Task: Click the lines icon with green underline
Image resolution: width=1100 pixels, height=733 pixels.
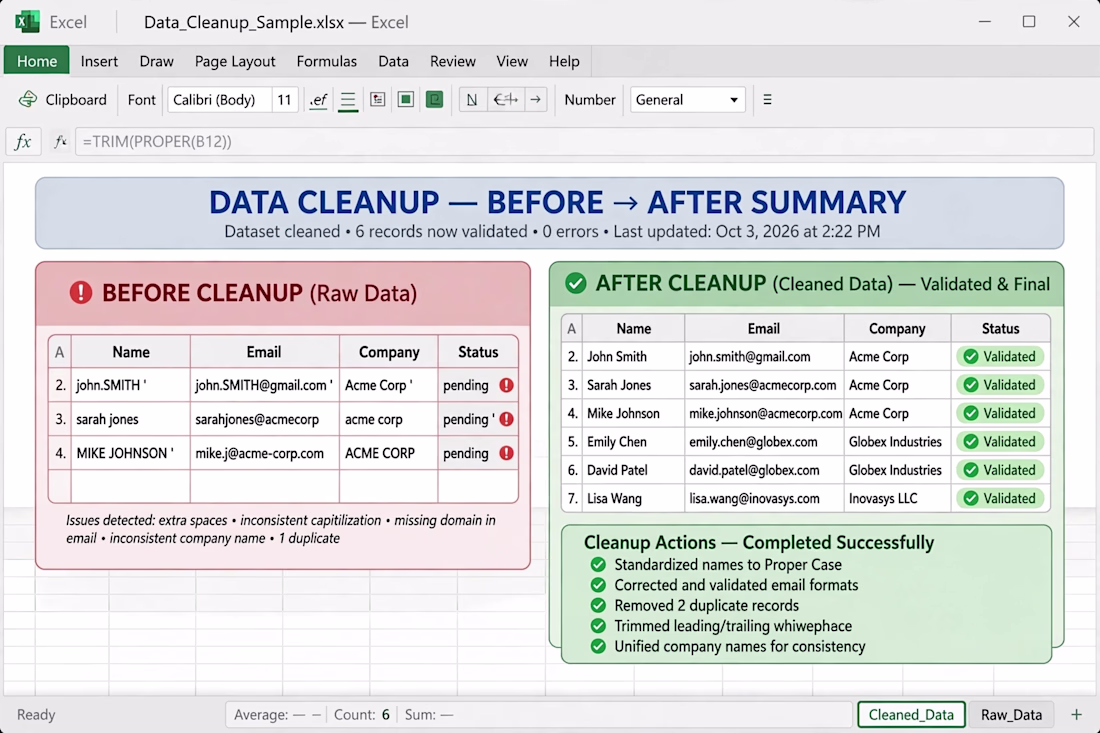Action: pyautogui.click(x=348, y=100)
